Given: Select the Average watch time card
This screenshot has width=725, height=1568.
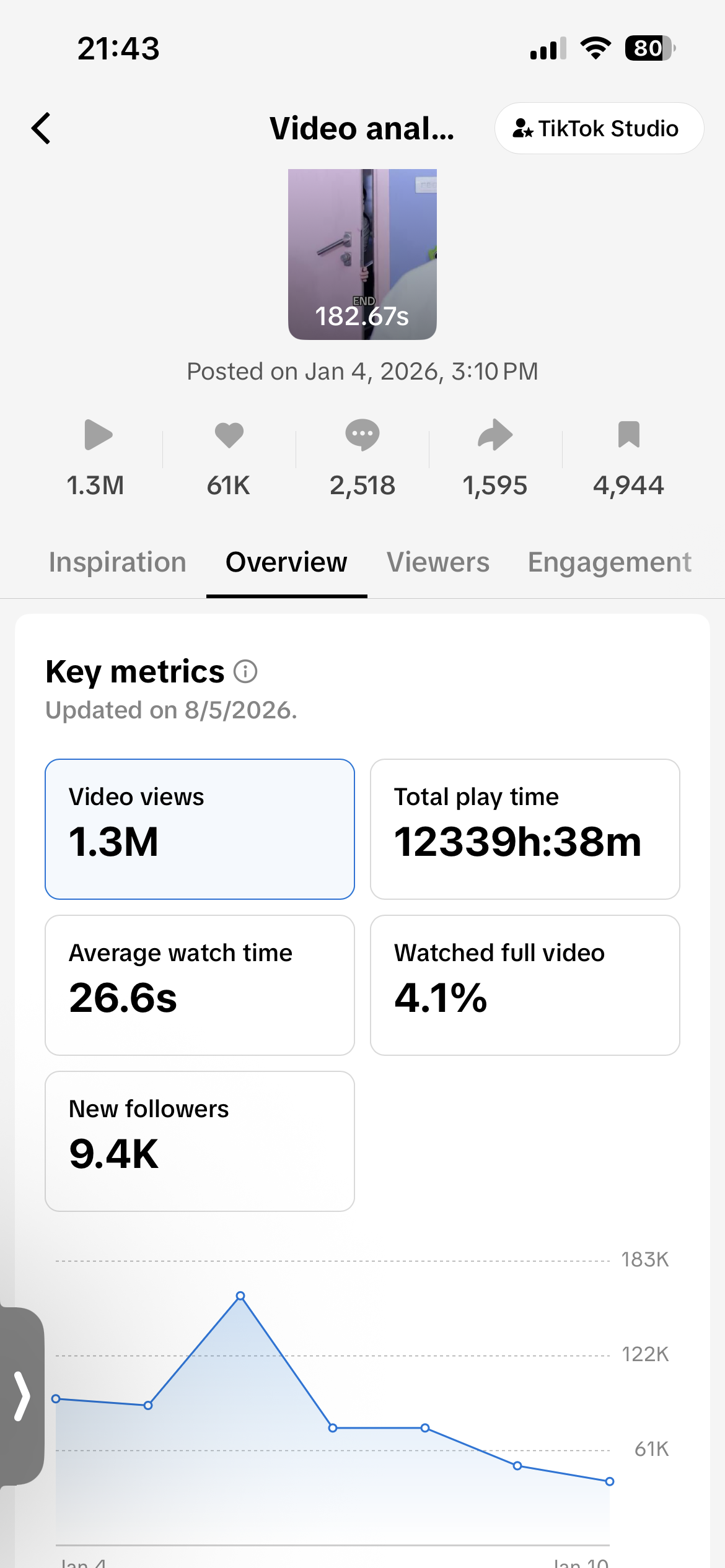Looking at the screenshot, I should pyautogui.click(x=200, y=985).
